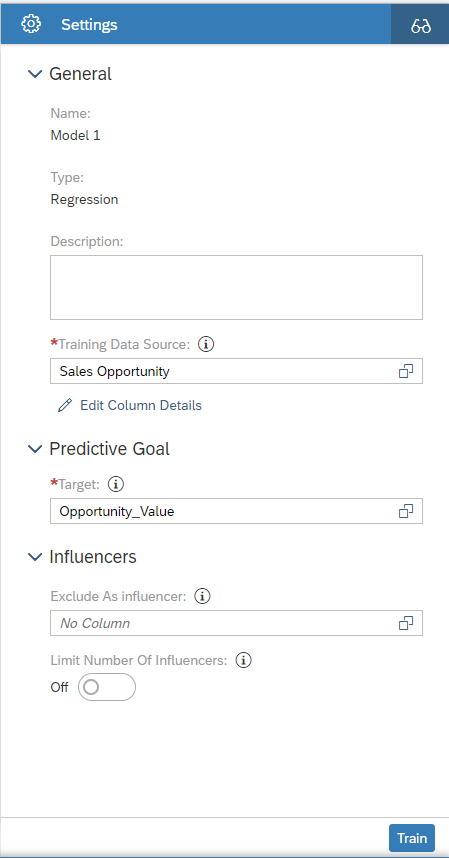449x858 pixels.
Task: Open value help for No Column field
Action: (406, 623)
